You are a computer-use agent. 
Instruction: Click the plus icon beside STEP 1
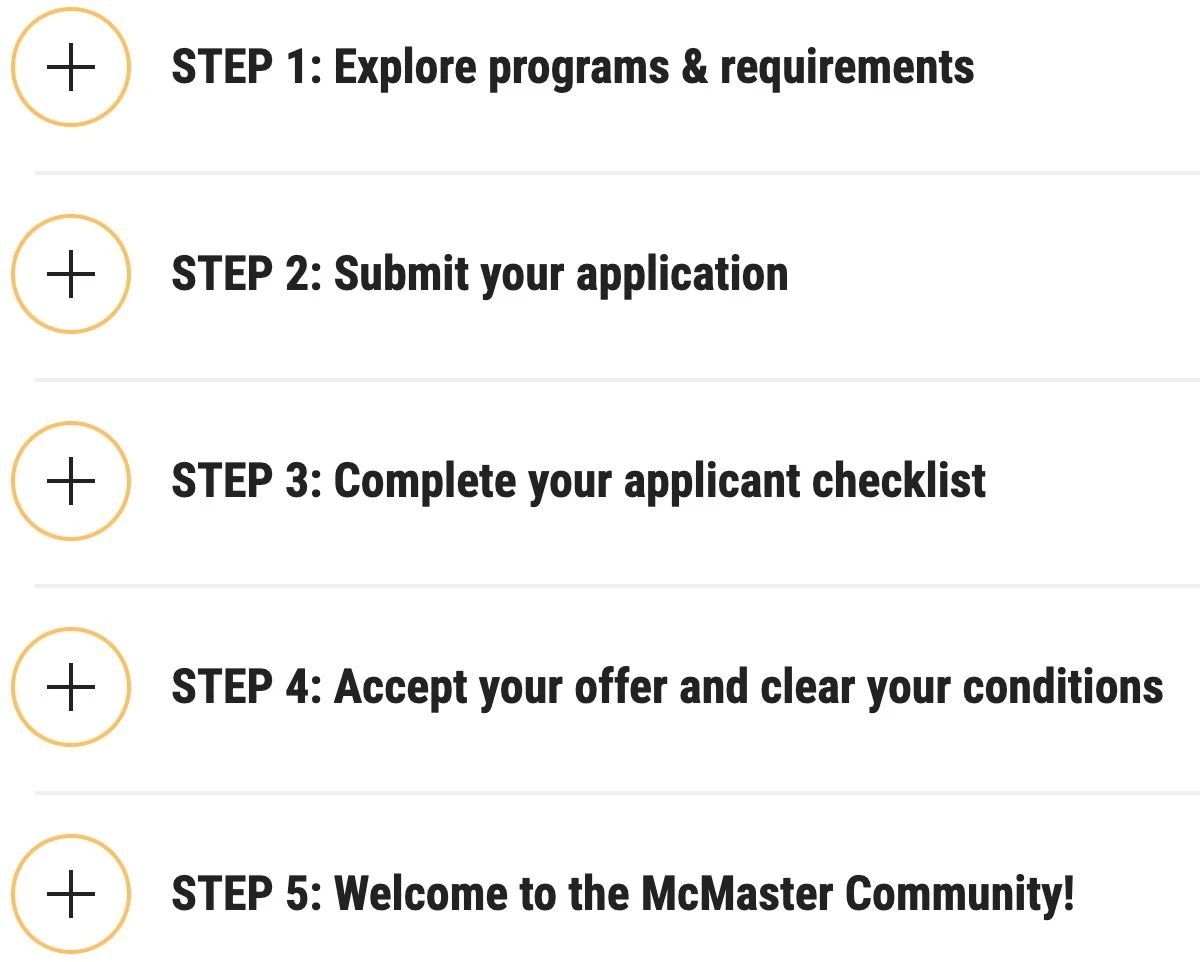point(71,68)
